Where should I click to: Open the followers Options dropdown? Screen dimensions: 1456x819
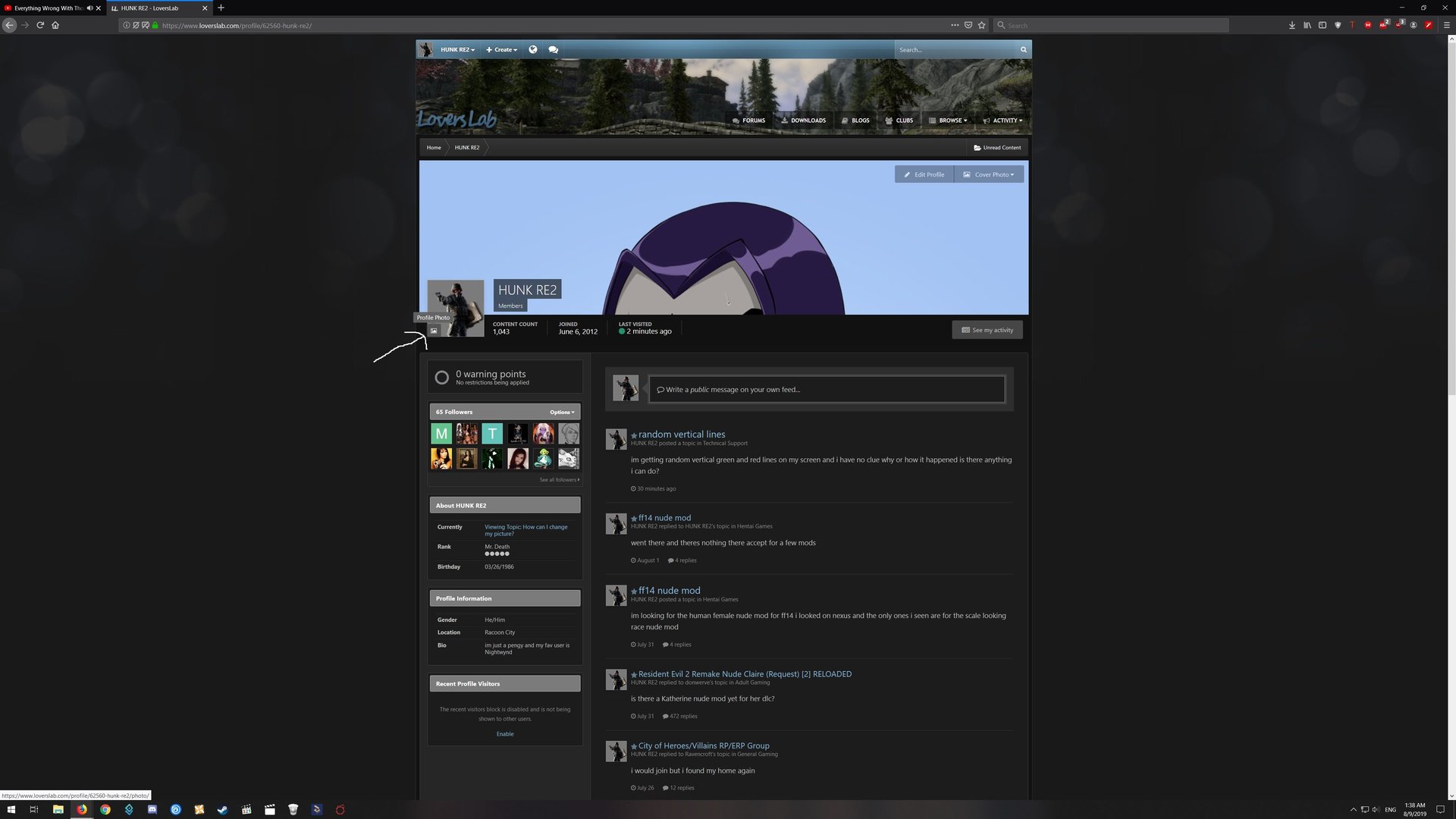pyautogui.click(x=562, y=413)
